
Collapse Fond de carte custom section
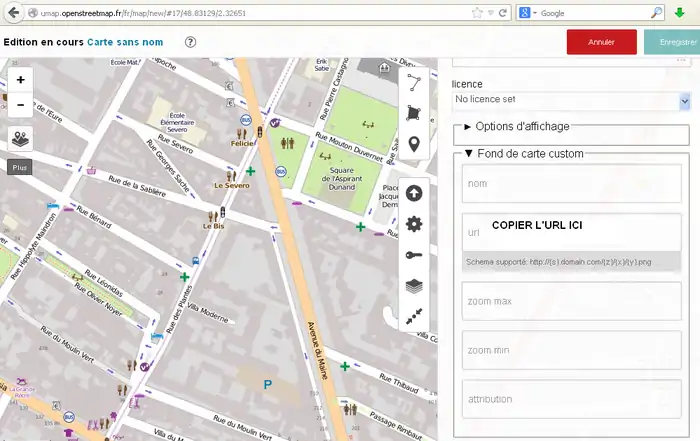[x=523, y=153]
